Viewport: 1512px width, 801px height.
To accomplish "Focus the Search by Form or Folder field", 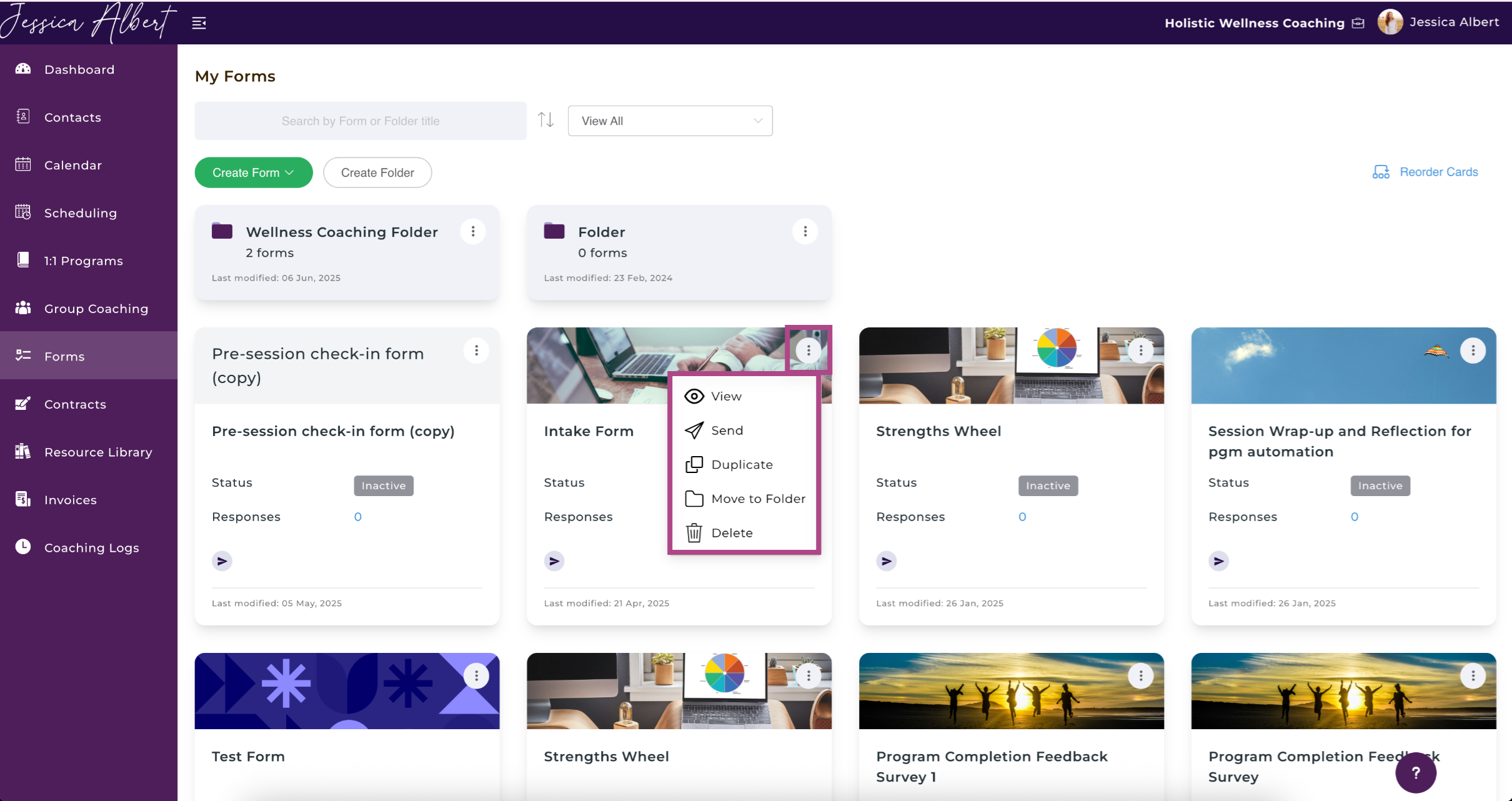I will 361,121.
